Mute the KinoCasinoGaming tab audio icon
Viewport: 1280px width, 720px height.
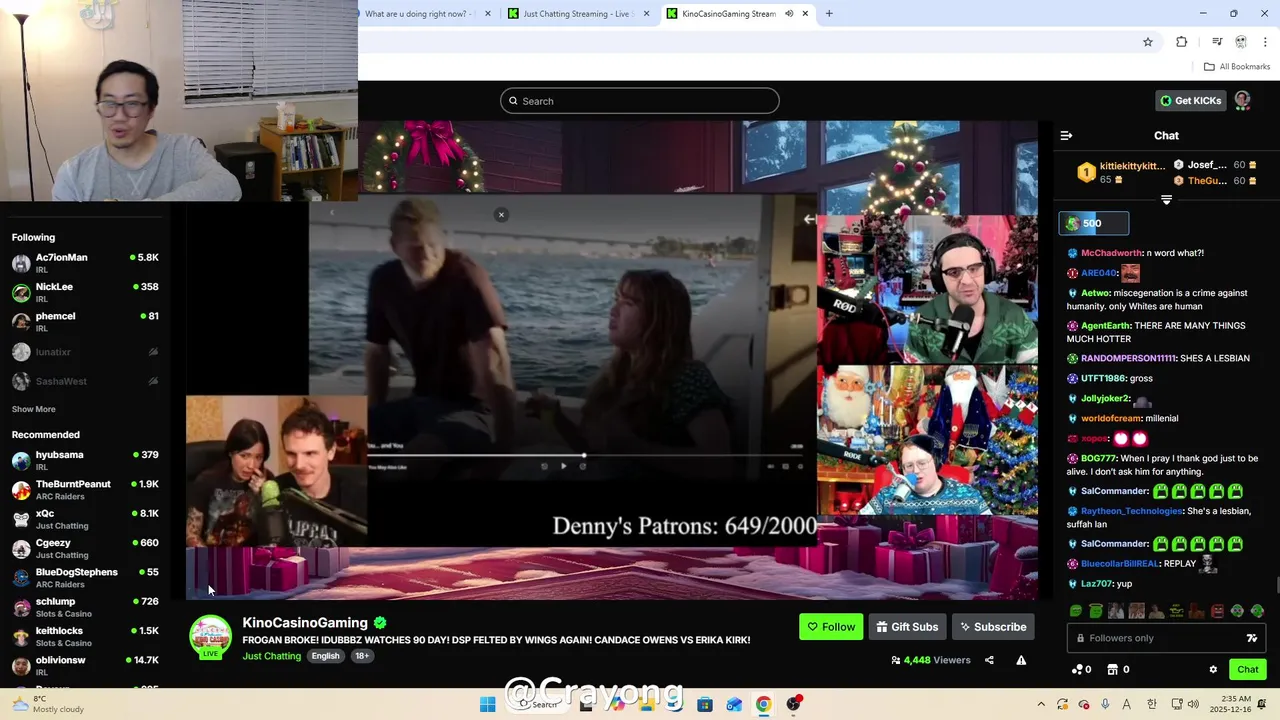[x=789, y=14]
